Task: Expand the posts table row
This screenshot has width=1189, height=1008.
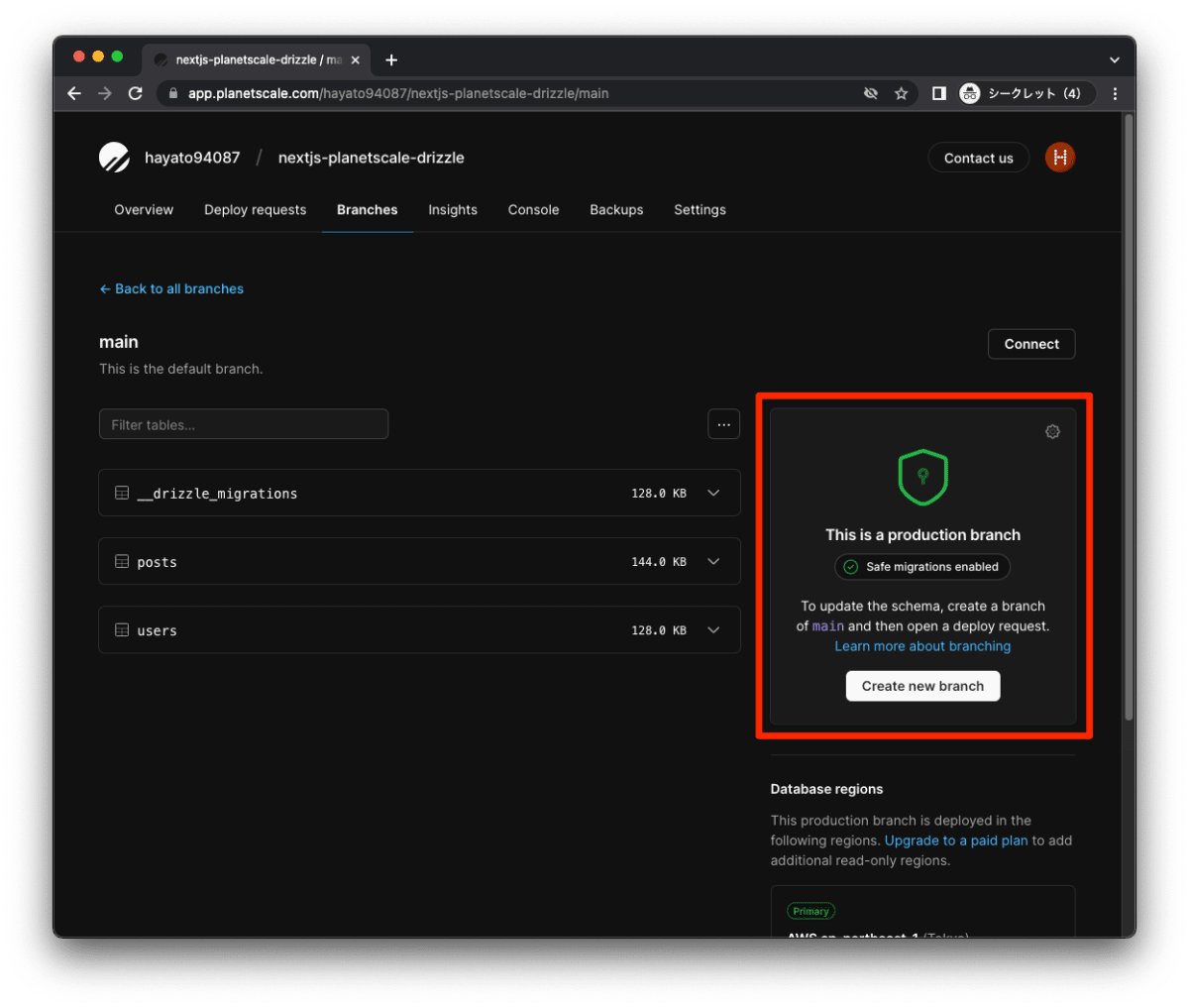Action: click(713, 561)
